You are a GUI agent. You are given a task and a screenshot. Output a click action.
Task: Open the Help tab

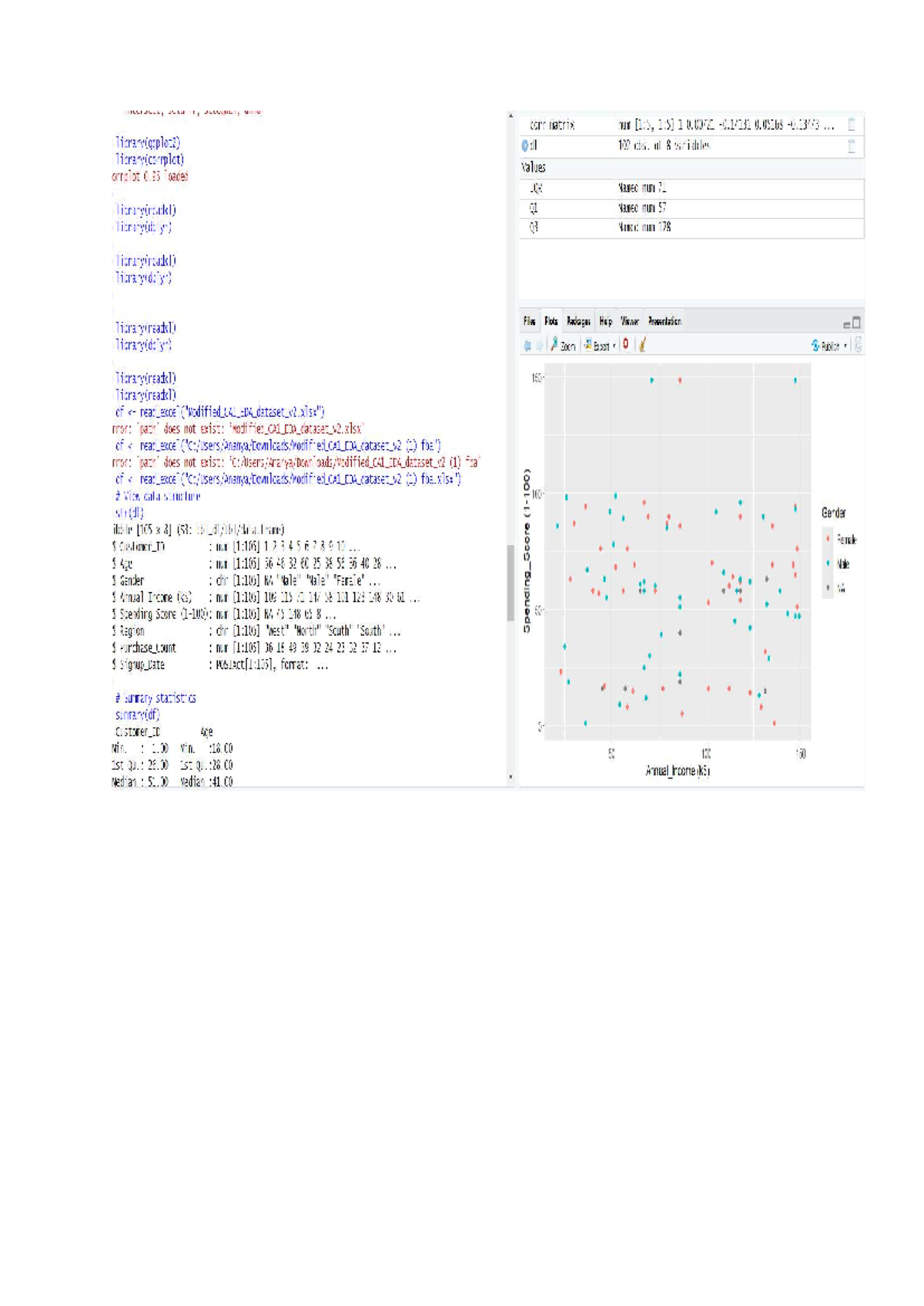coord(606,322)
